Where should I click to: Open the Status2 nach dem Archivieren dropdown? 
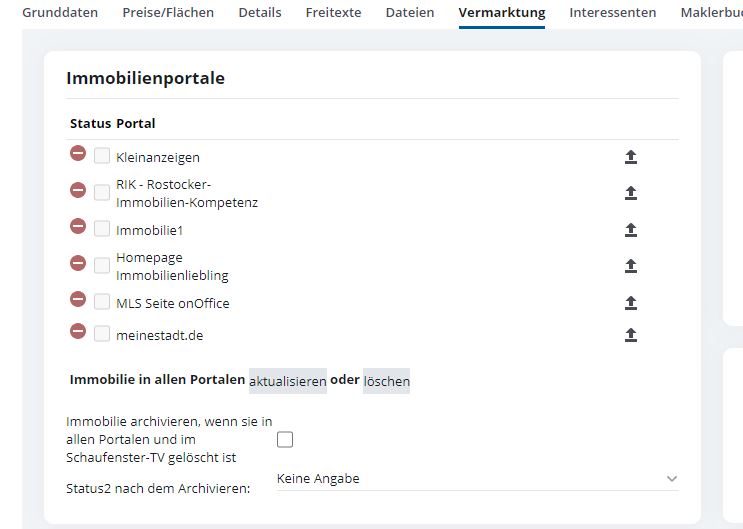[x=477, y=479]
